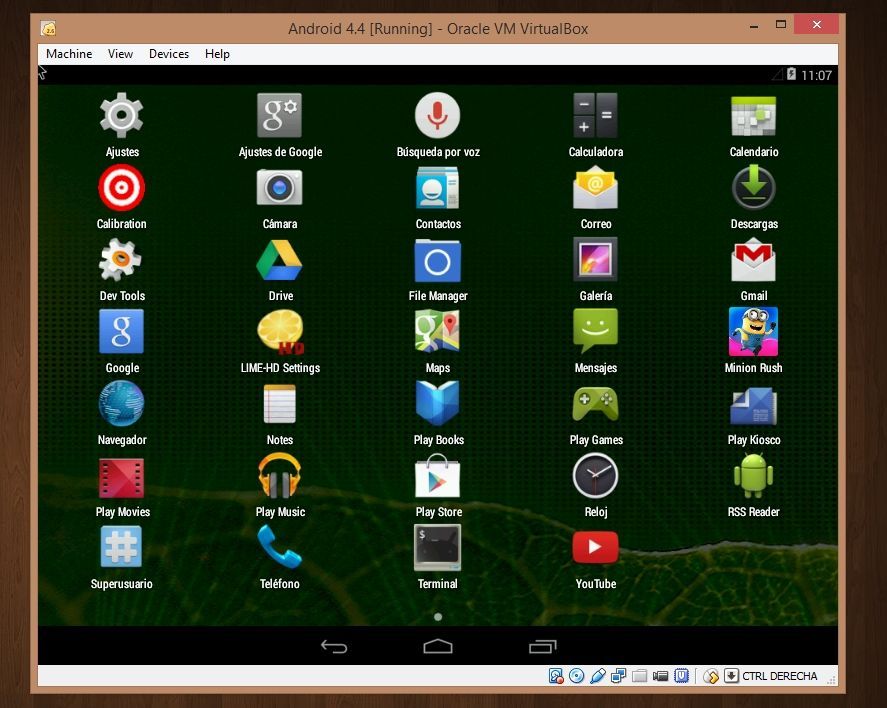This screenshot has height=708, width=887.
Task: Open the Devices menu
Action: point(169,54)
